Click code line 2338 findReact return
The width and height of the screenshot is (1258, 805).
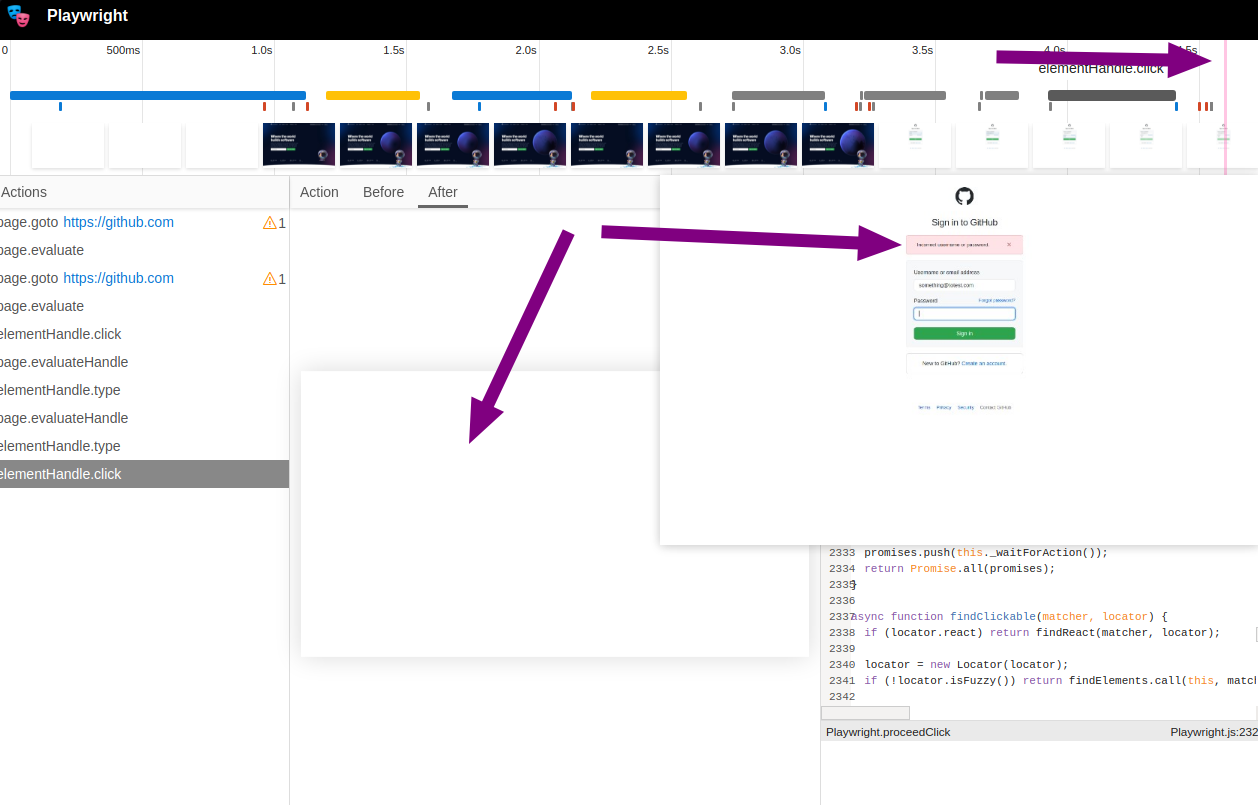1043,632
